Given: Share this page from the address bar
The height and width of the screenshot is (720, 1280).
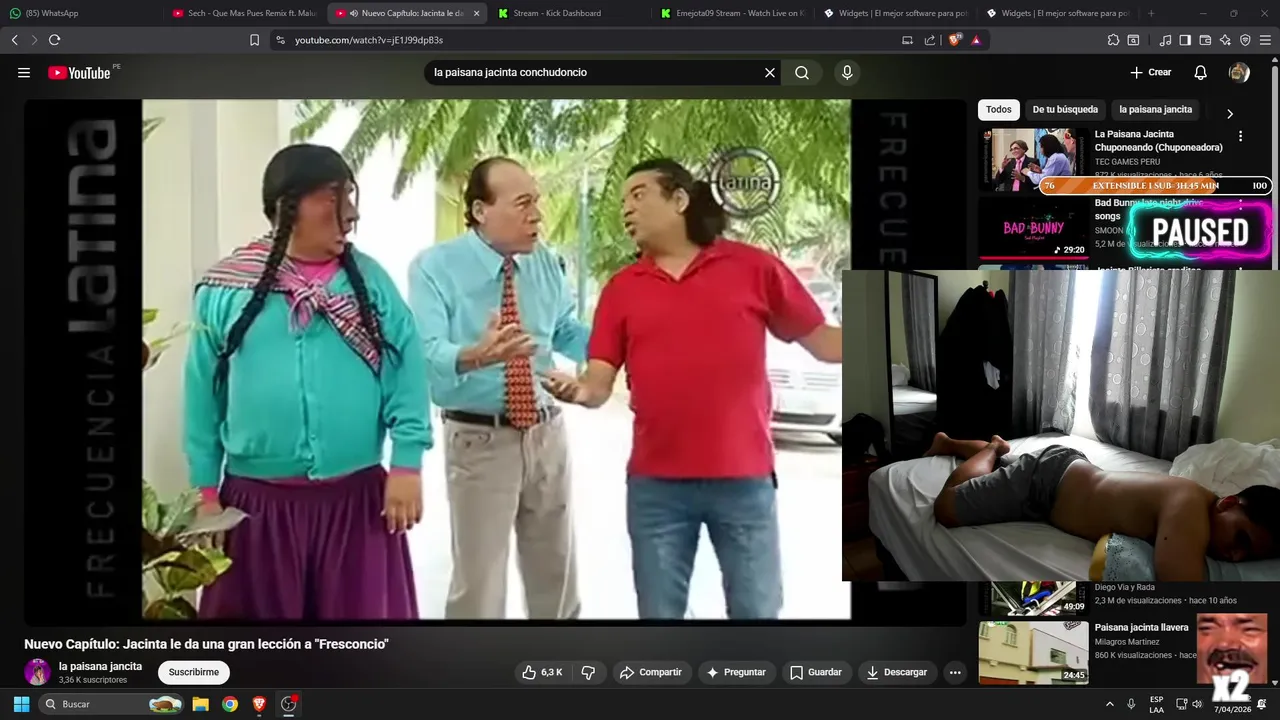Looking at the screenshot, I should pyautogui.click(x=930, y=40).
